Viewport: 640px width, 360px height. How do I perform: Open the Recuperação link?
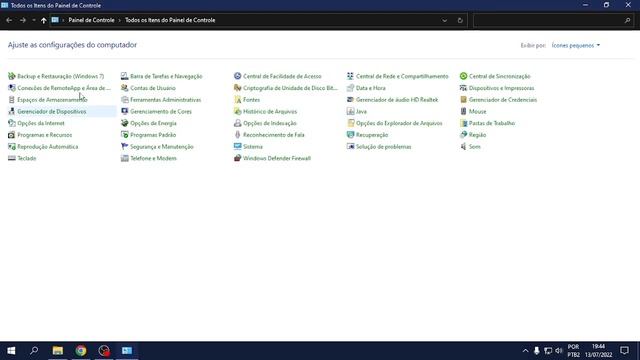pos(372,135)
